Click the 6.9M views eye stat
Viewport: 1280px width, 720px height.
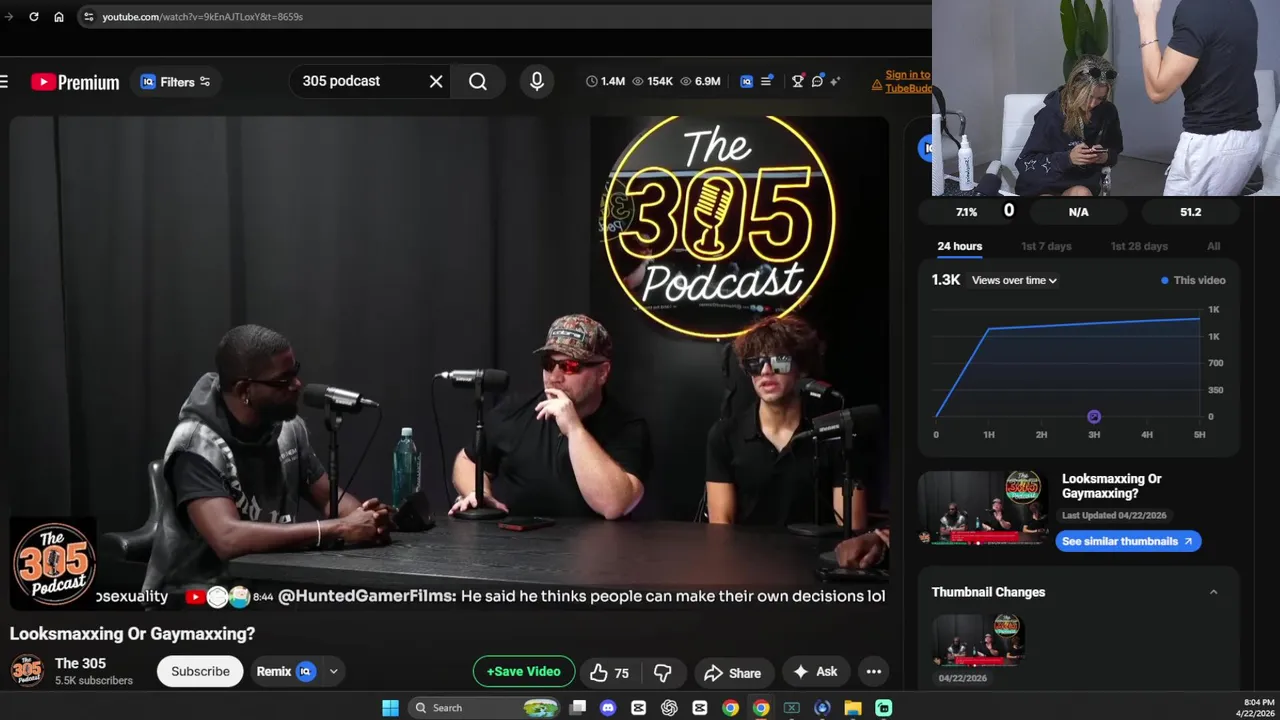[700, 81]
